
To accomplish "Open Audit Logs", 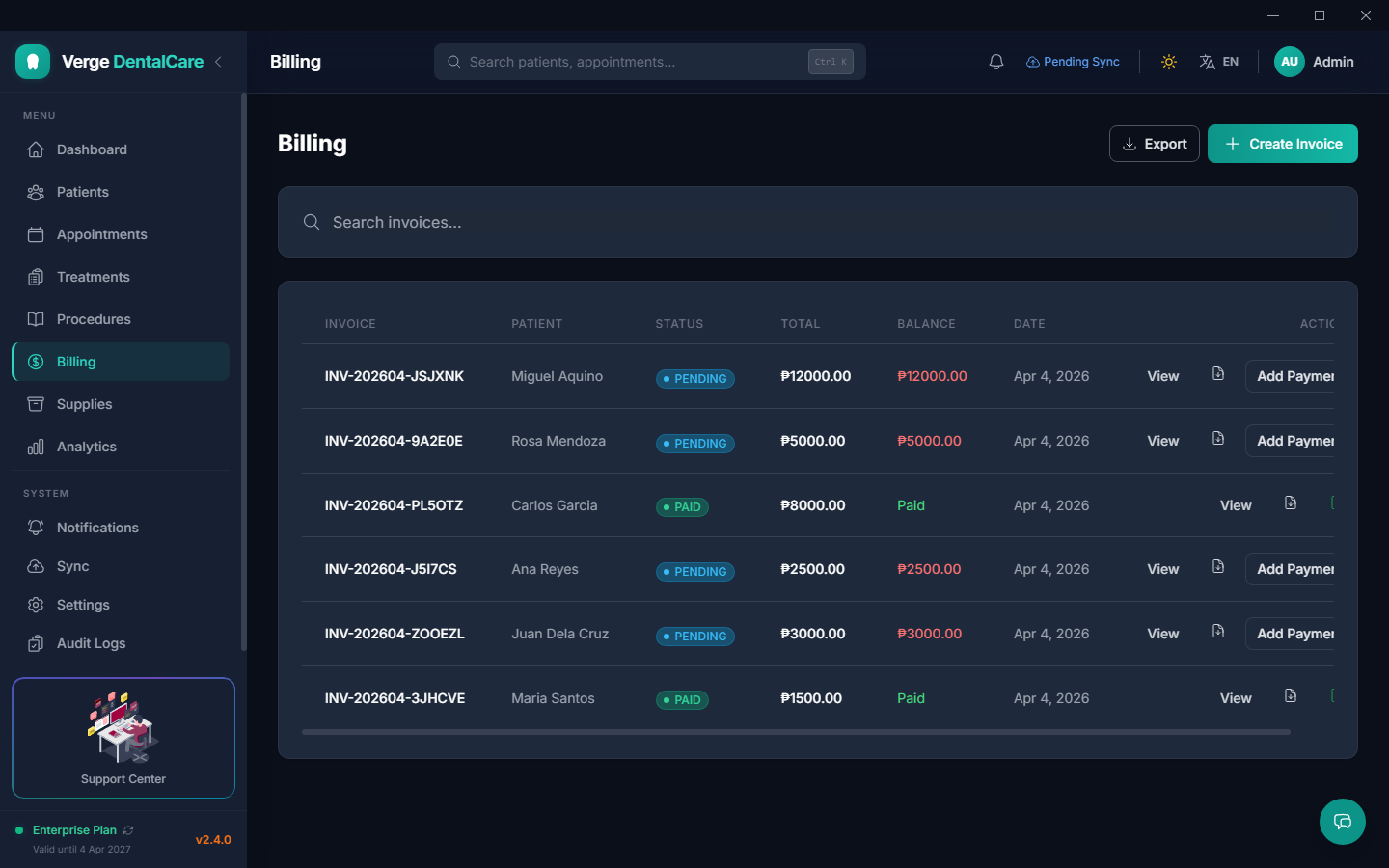I will [x=121, y=643].
